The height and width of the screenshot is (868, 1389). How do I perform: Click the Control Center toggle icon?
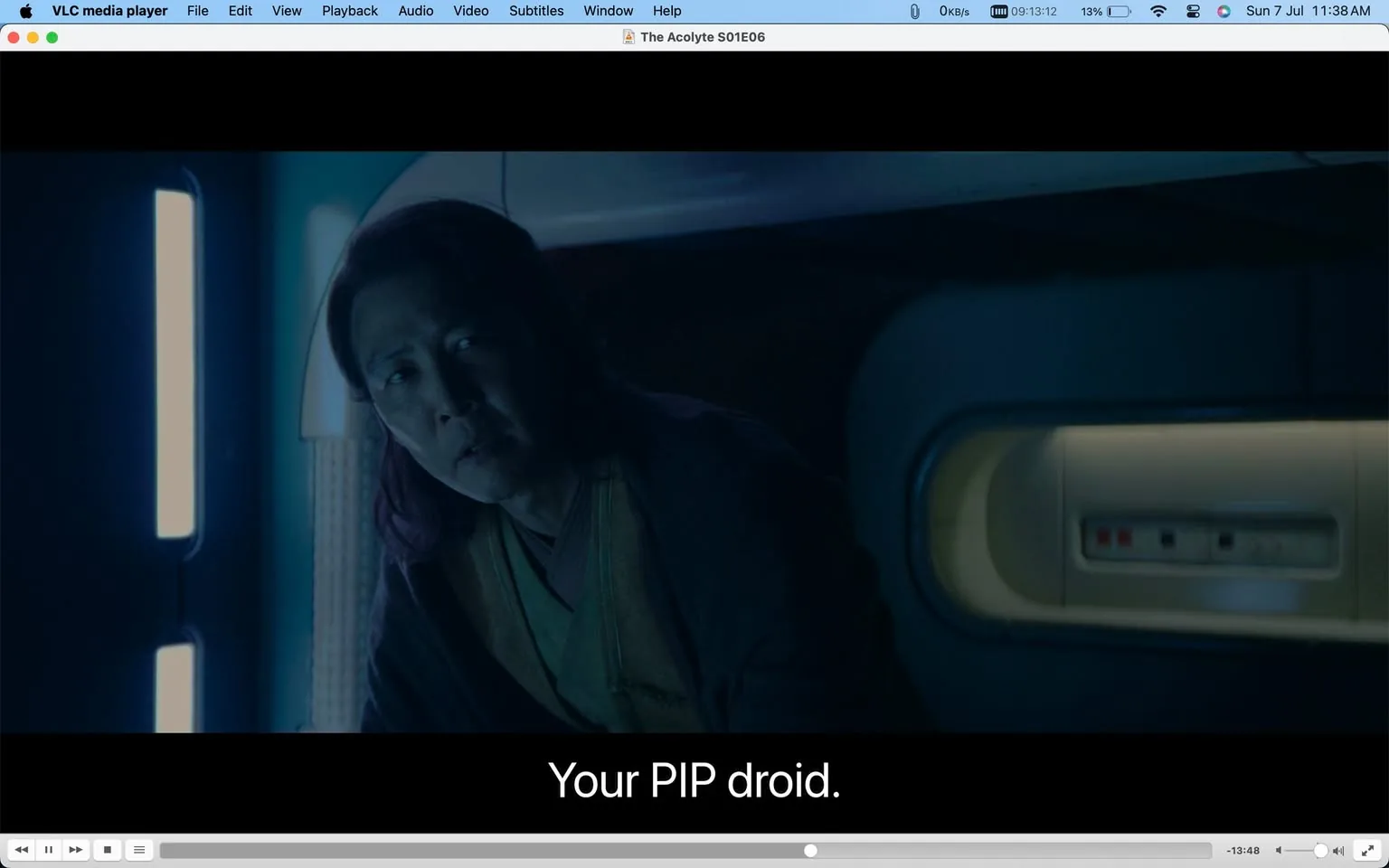click(1192, 11)
